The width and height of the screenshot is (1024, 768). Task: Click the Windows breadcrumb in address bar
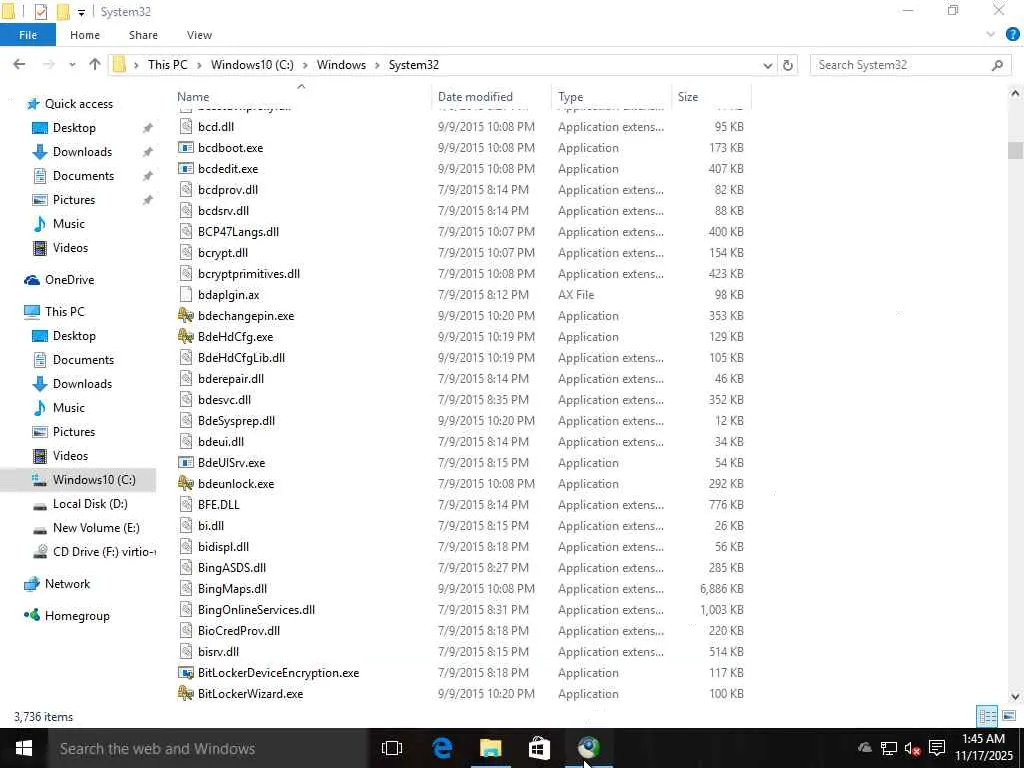(341, 65)
